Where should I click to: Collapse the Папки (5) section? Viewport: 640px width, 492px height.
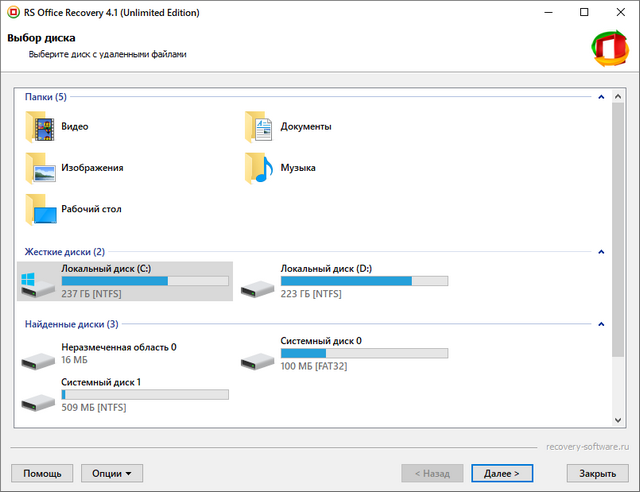[601, 97]
